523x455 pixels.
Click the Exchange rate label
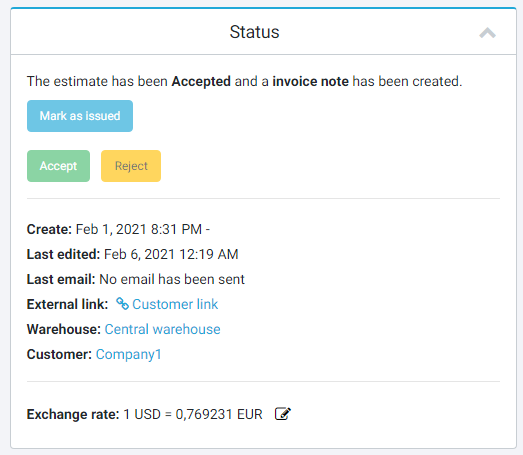[73, 414]
